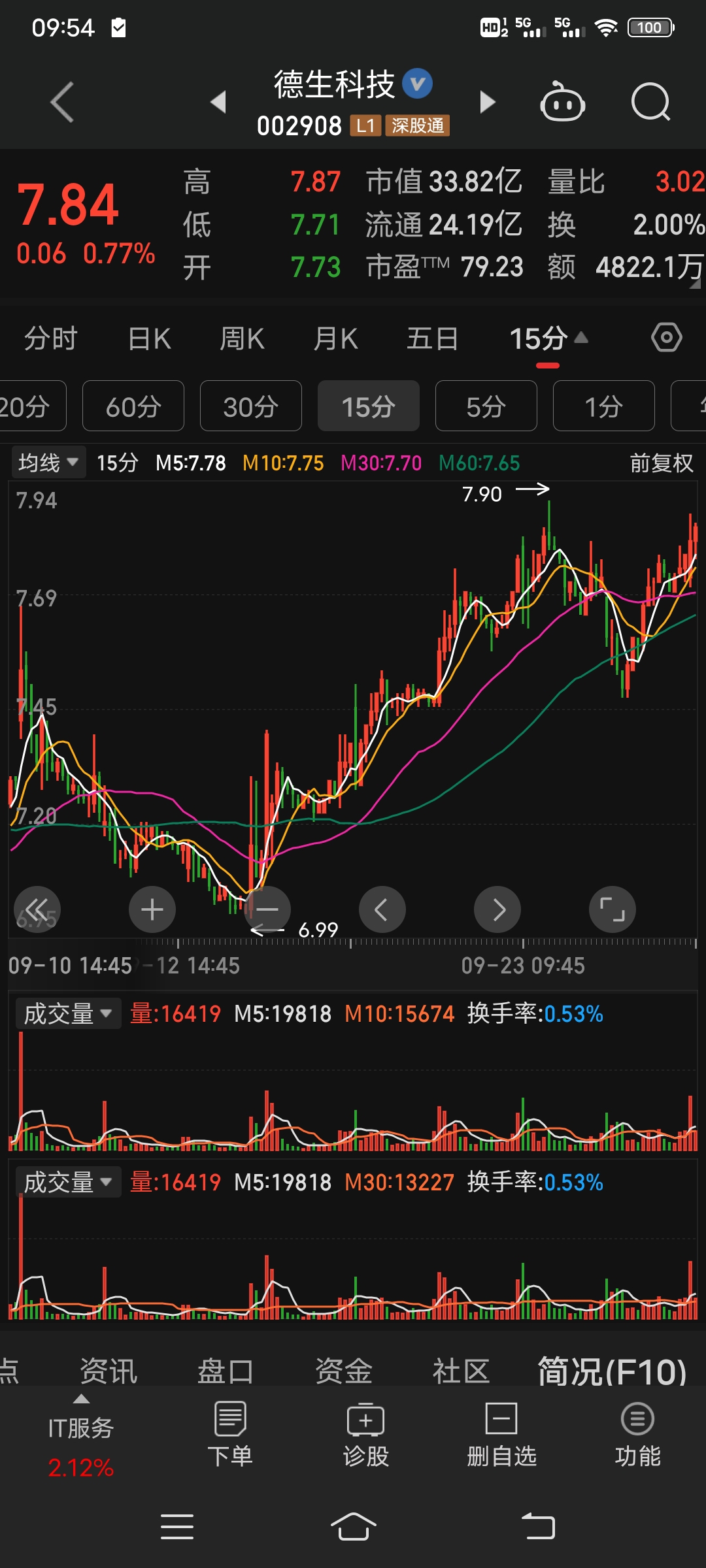Open chart settings hexagon icon
Screen dimensions: 706x1568
(667, 338)
